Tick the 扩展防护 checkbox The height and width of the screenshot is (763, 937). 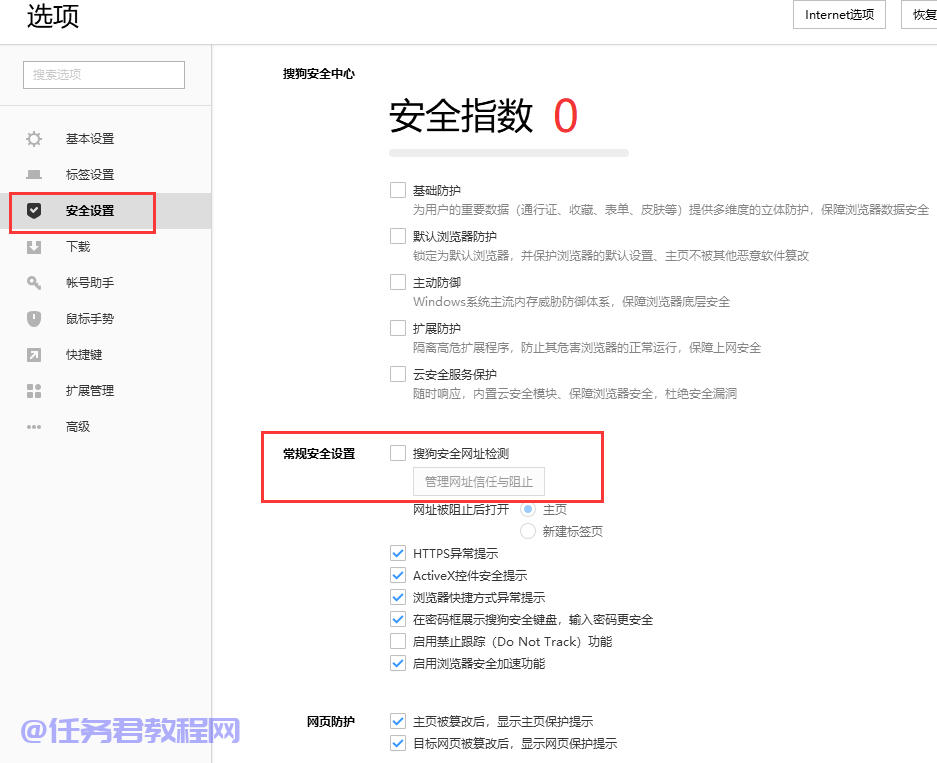click(398, 328)
